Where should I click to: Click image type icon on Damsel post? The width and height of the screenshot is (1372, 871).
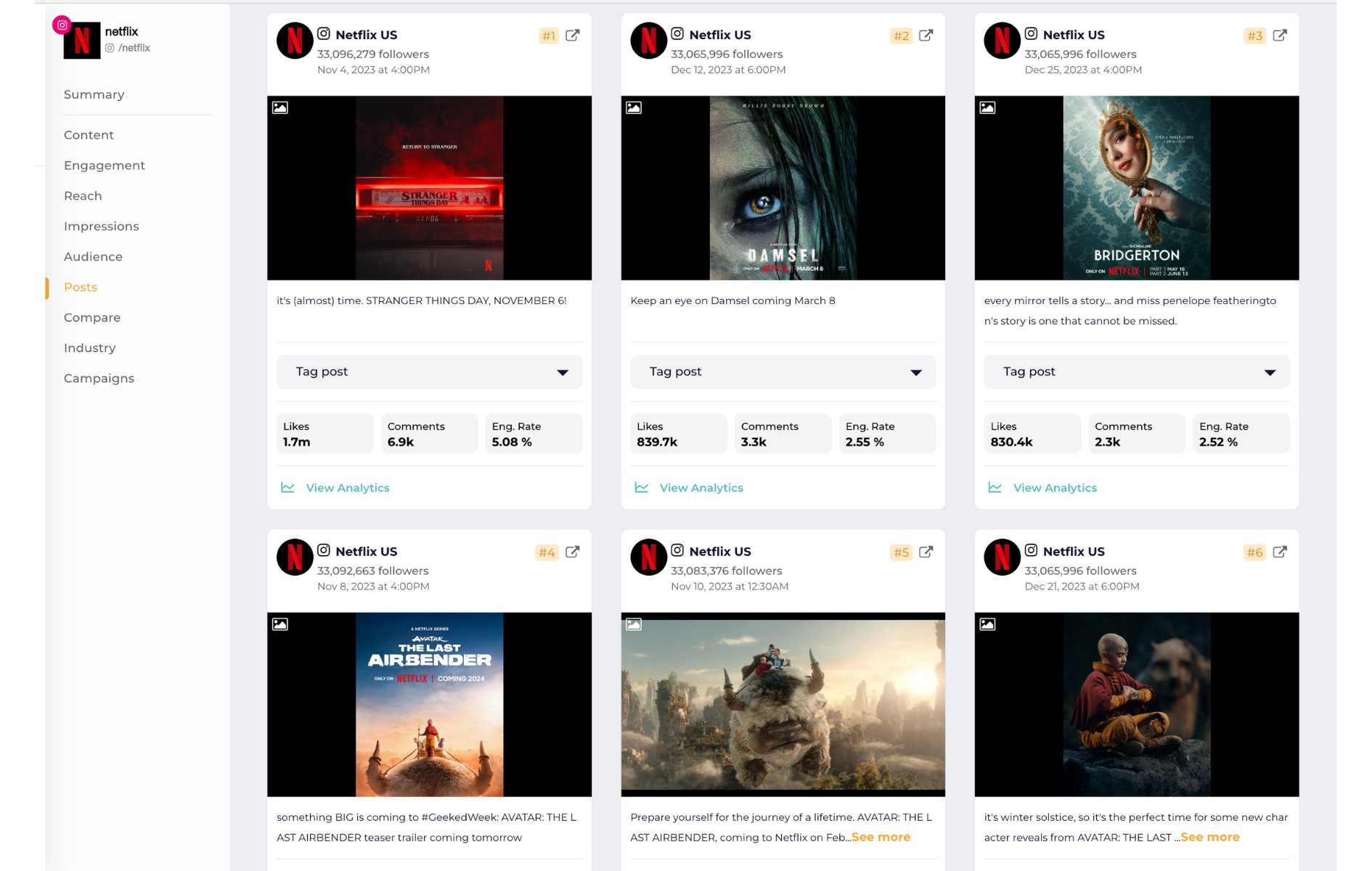[634, 107]
